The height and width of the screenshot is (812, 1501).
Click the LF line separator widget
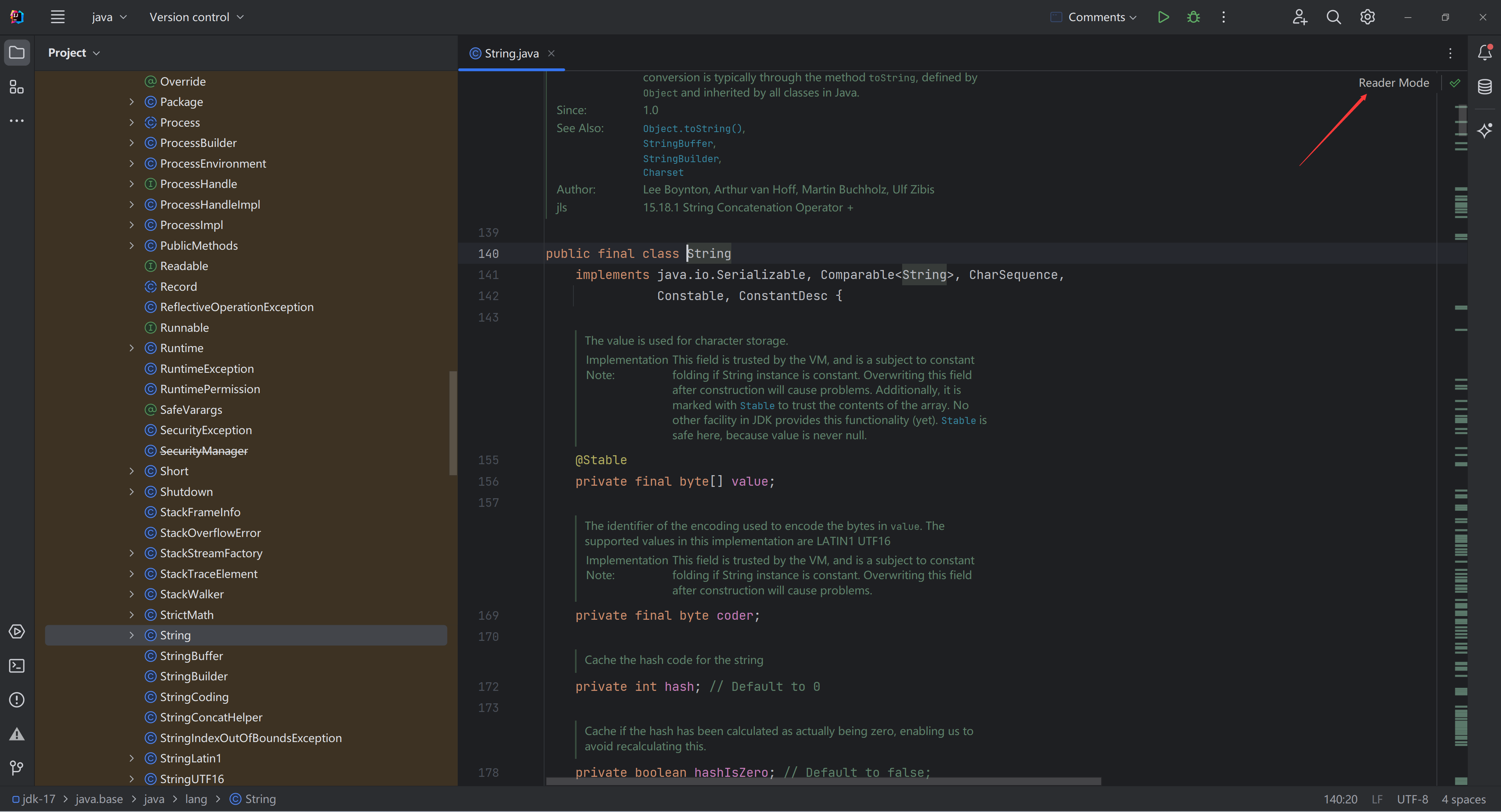tap(1377, 799)
